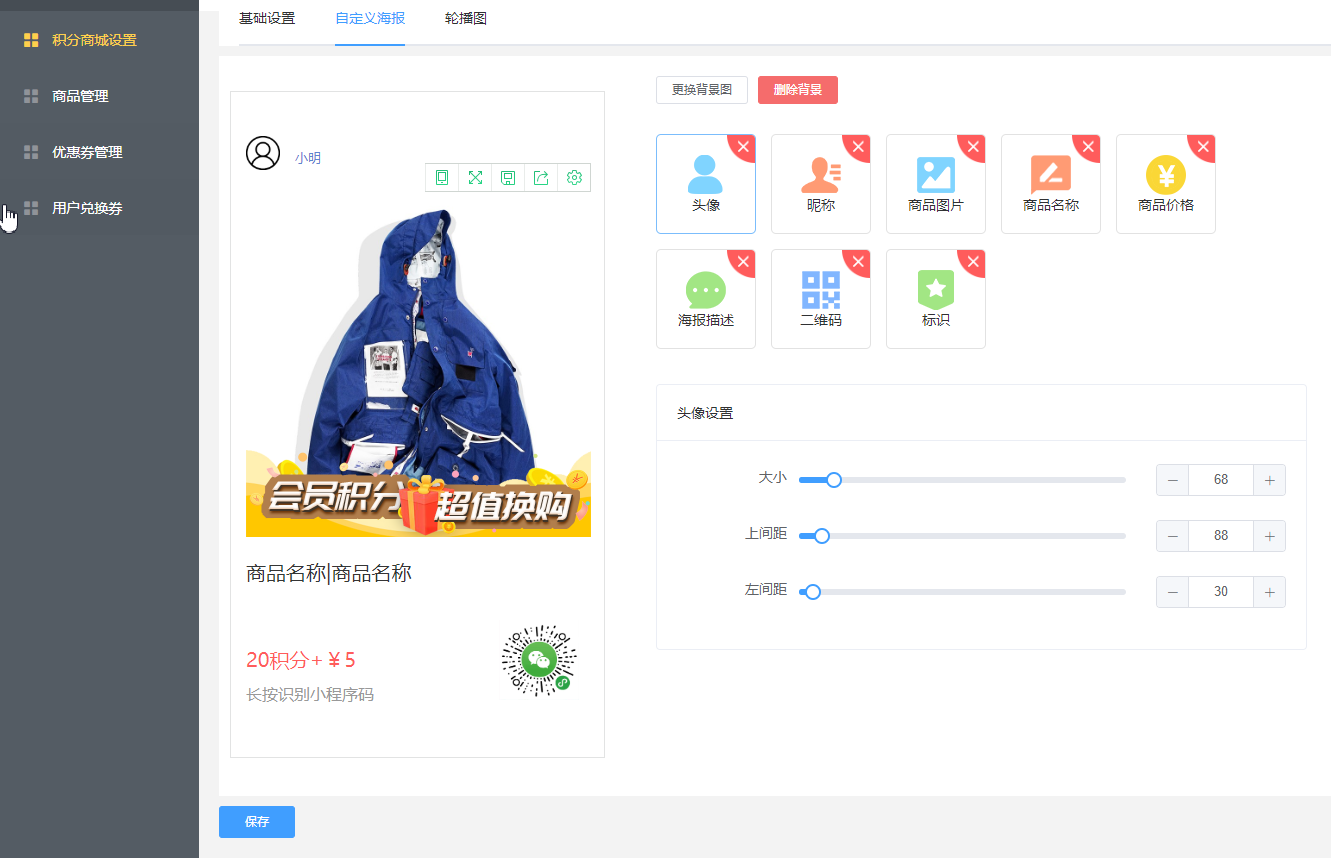Screen dimensions: 1331x858
Task: Click the 商品名称|商品名称 text on poster
Action: 329,573
